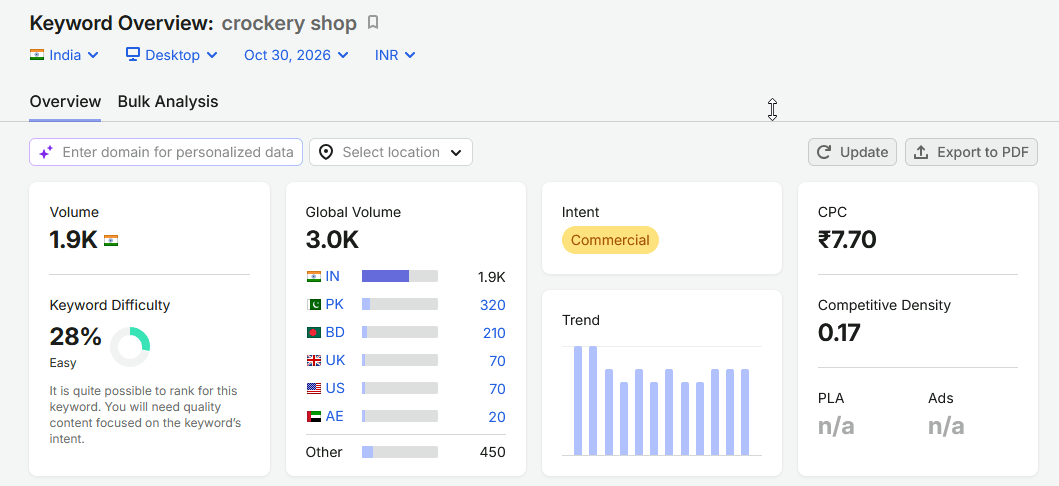Expand the Select location dropdown
This screenshot has width=1059, height=486.
pyautogui.click(x=391, y=152)
